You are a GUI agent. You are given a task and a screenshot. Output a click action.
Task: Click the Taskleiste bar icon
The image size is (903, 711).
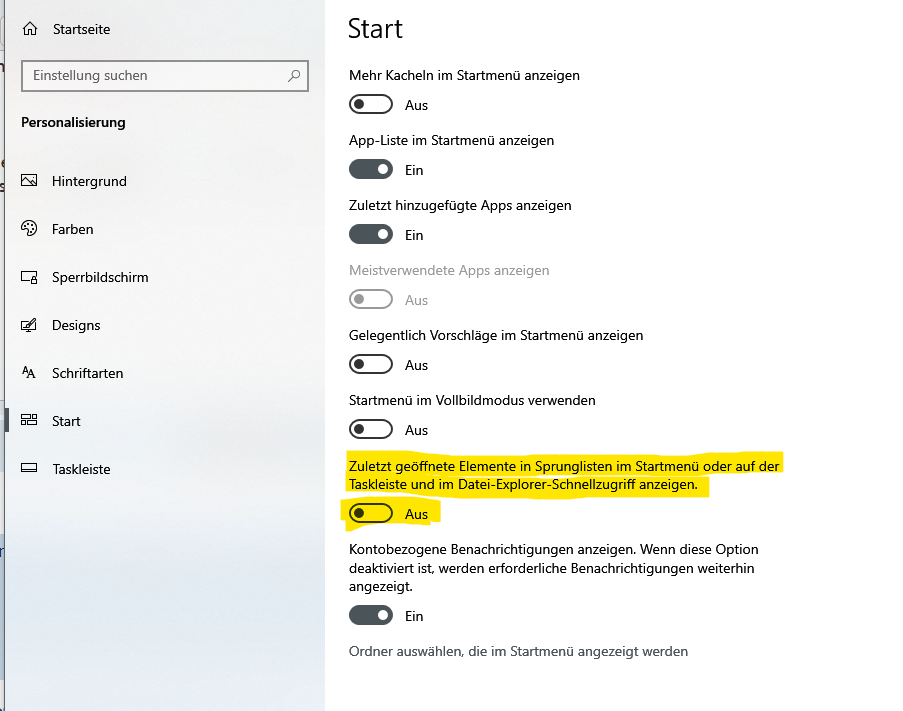pos(30,469)
